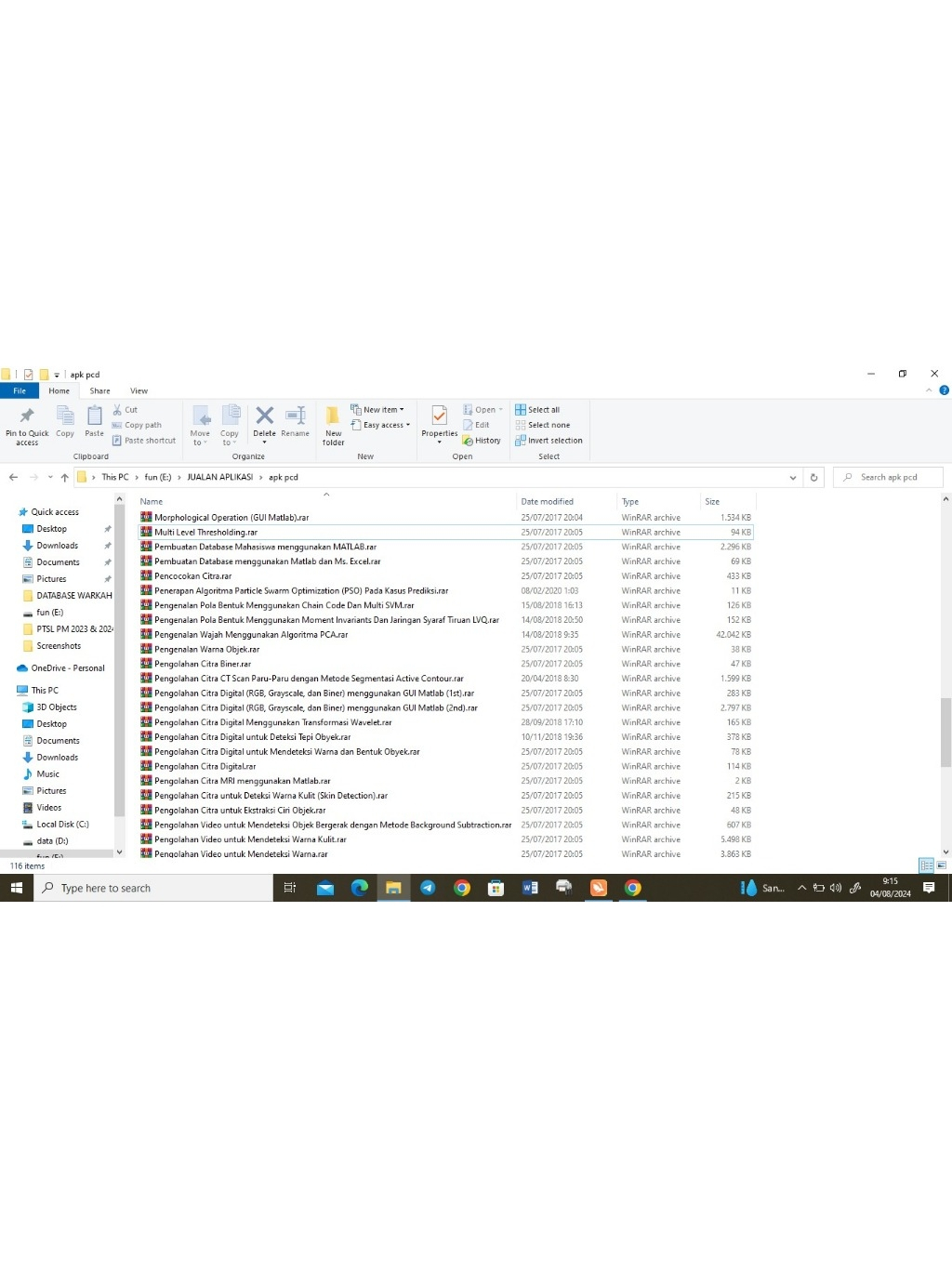Go back with the left arrow button
The image size is (952, 1268).
pyautogui.click(x=13, y=477)
